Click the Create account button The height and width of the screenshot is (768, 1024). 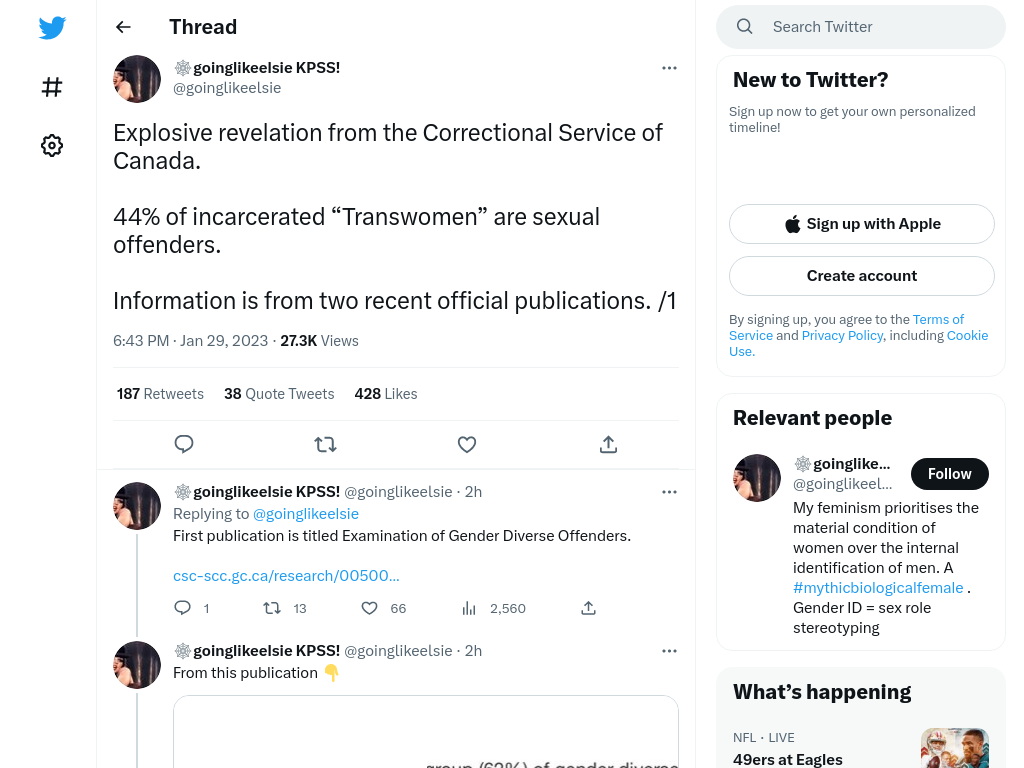(861, 276)
